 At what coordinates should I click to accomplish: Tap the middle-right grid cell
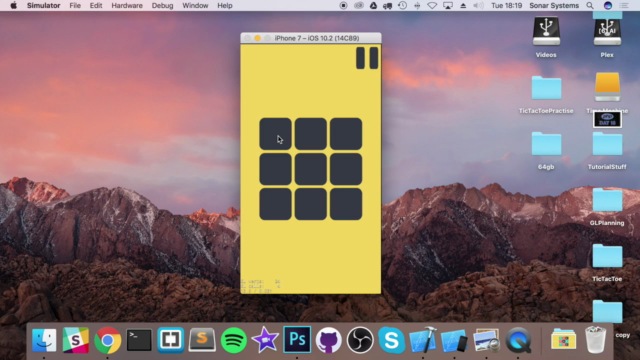pyautogui.click(x=346, y=169)
